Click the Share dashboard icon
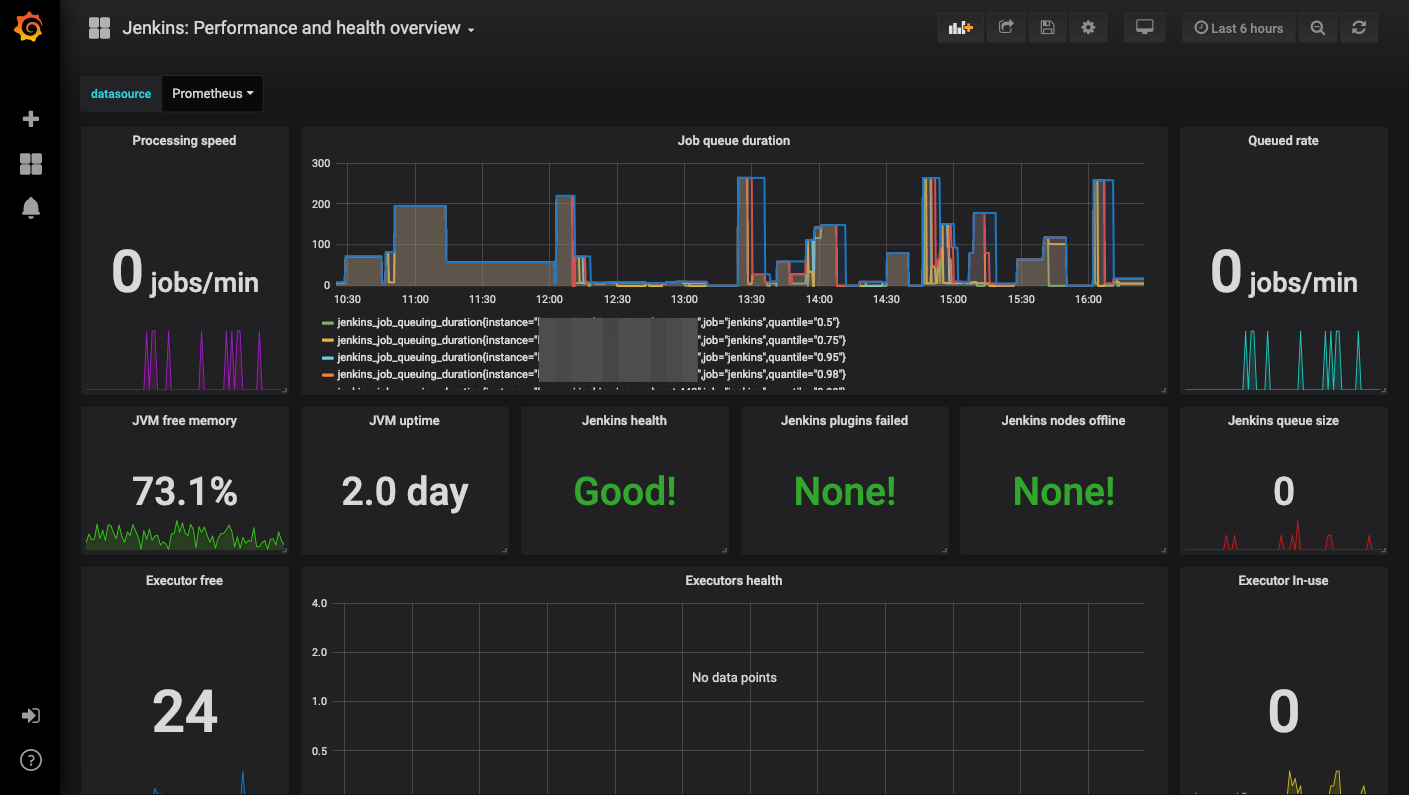The image size is (1409, 795). tap(1006, 28)
